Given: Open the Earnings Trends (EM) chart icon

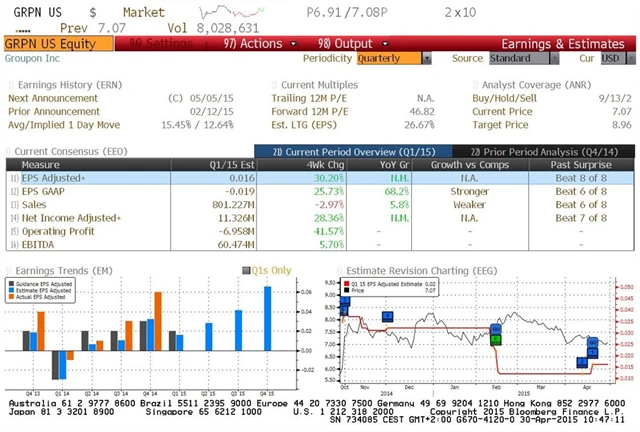Looking at the screenshot, I should [9, 269].
